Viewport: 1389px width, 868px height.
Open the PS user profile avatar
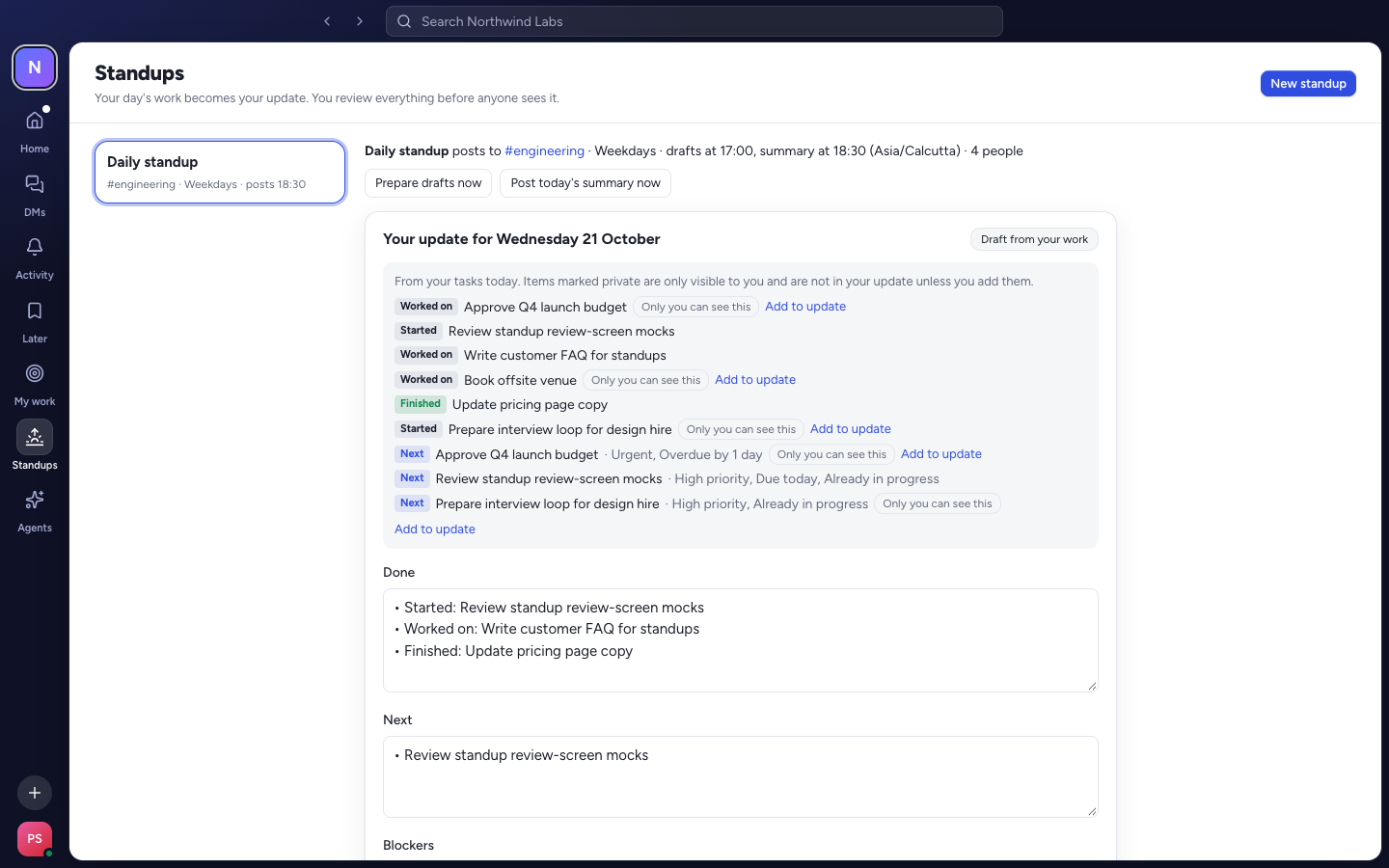coord(35,839)
